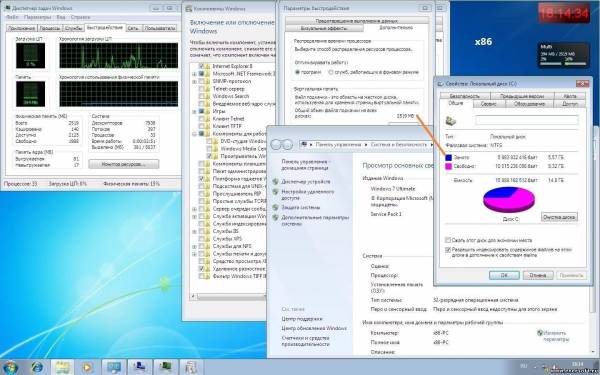Tick the Клиент TFTP checkbox
The image size is (600, 375).
(201, 126)
